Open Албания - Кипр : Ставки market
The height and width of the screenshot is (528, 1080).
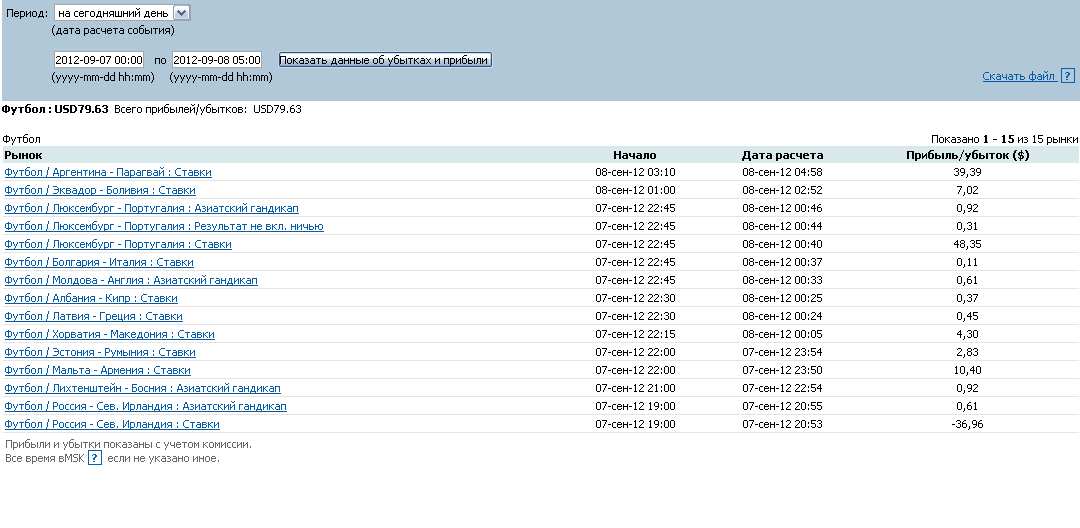coord(91,298)
